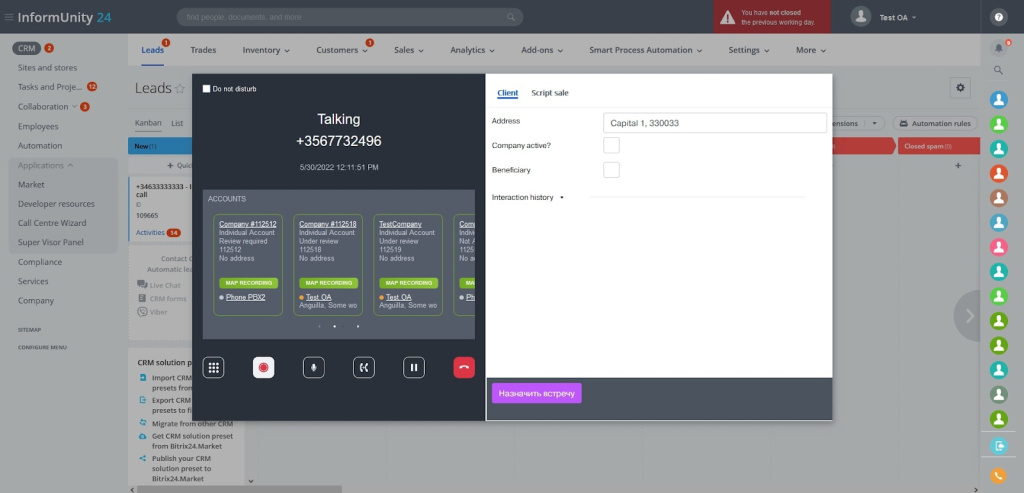Click the call transfer icon

pos(364,368)
